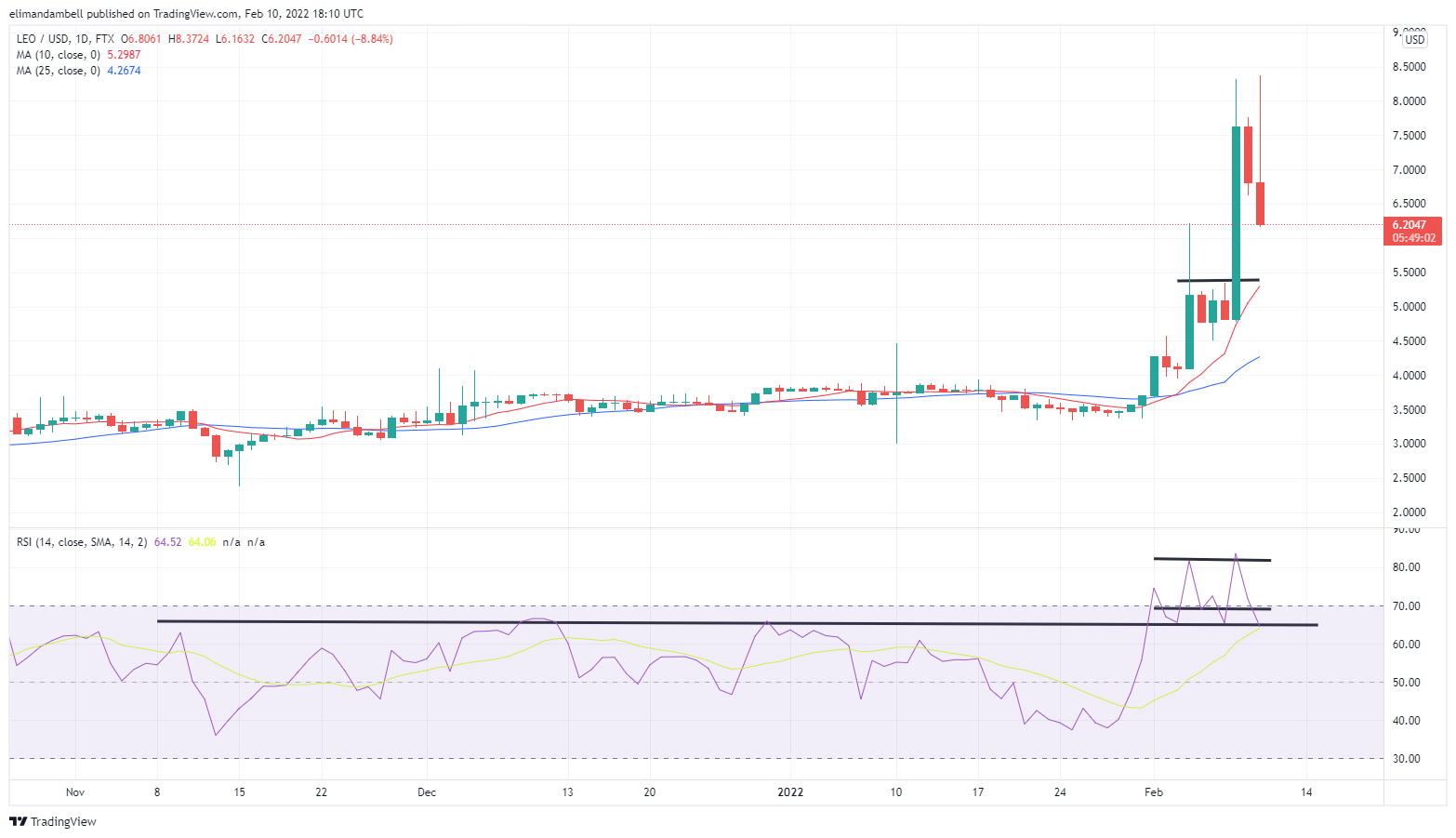This screenshot has width=1456, height=838.
Task: Click the TradingView wordmark text
Action: point(63,821)
